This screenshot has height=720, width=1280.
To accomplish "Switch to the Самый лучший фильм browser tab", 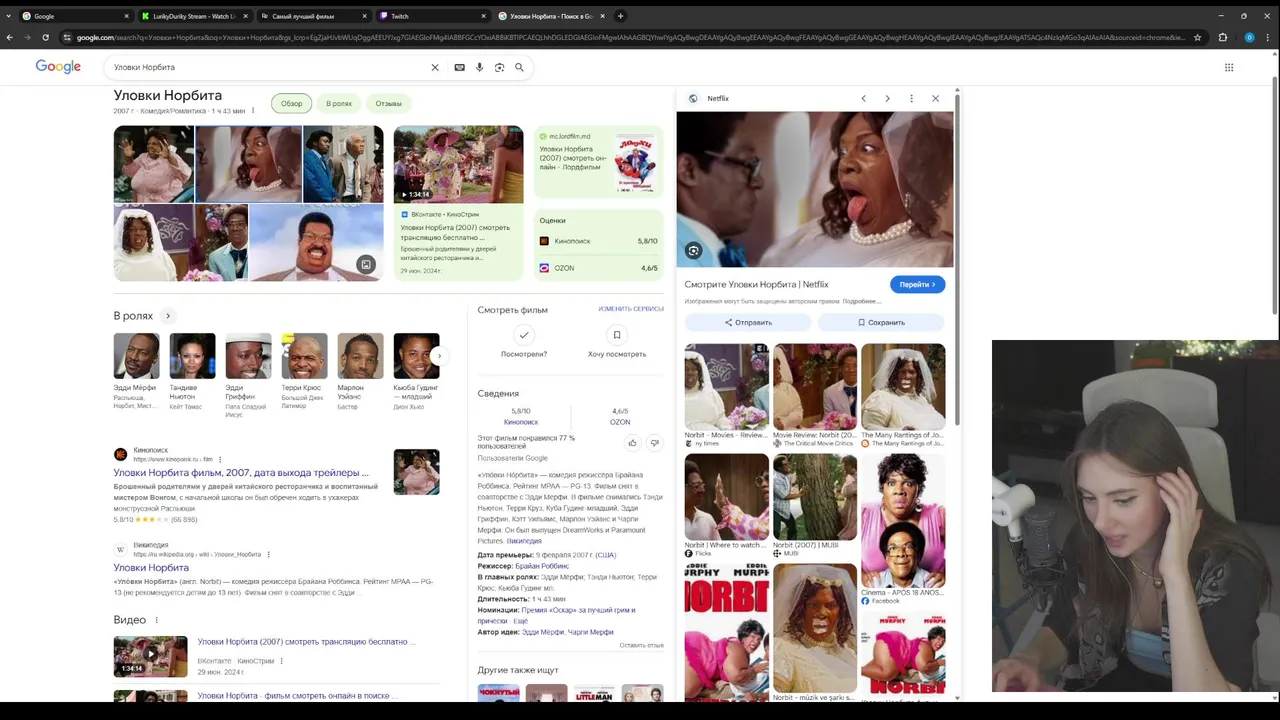I will (x=312, y=16).
